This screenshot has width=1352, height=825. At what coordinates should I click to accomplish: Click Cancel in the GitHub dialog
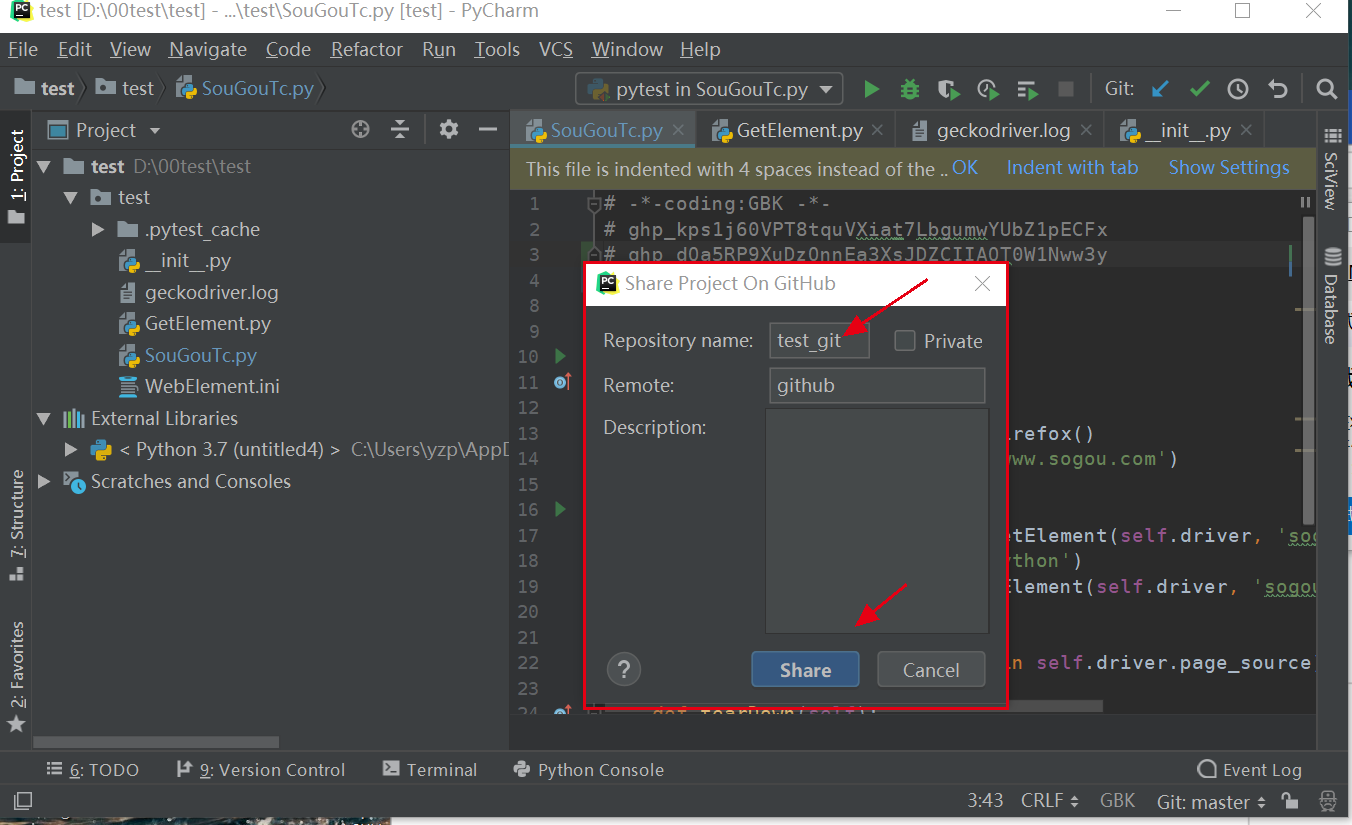pyautogui.click(x=931, y=670)
